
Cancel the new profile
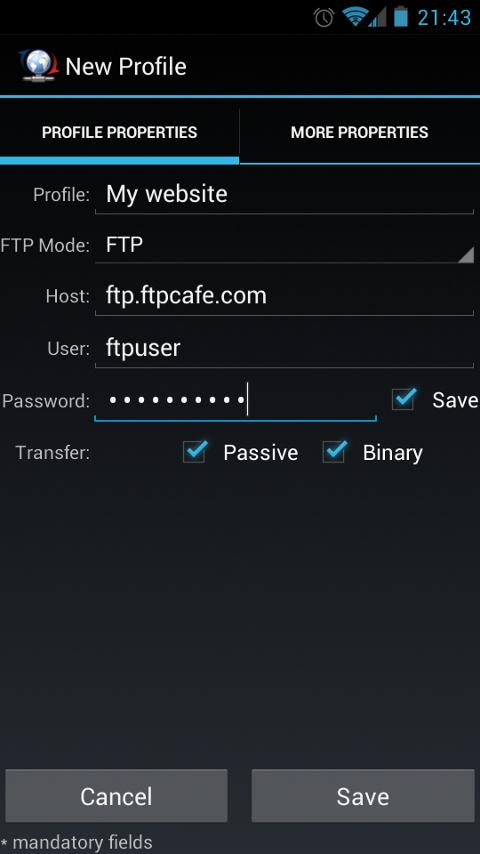(116, 796)
